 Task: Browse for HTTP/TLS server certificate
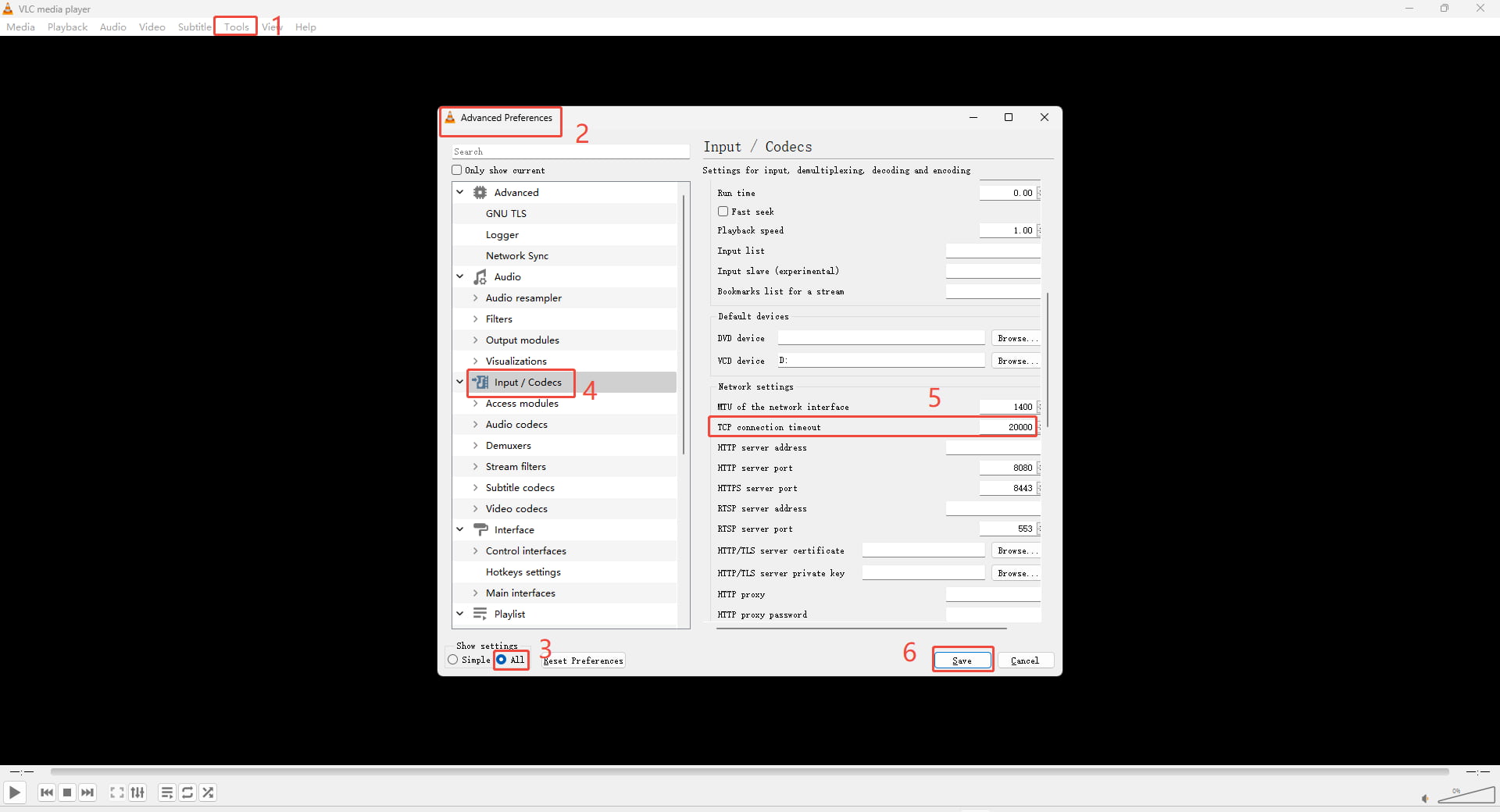(1017, 550)
